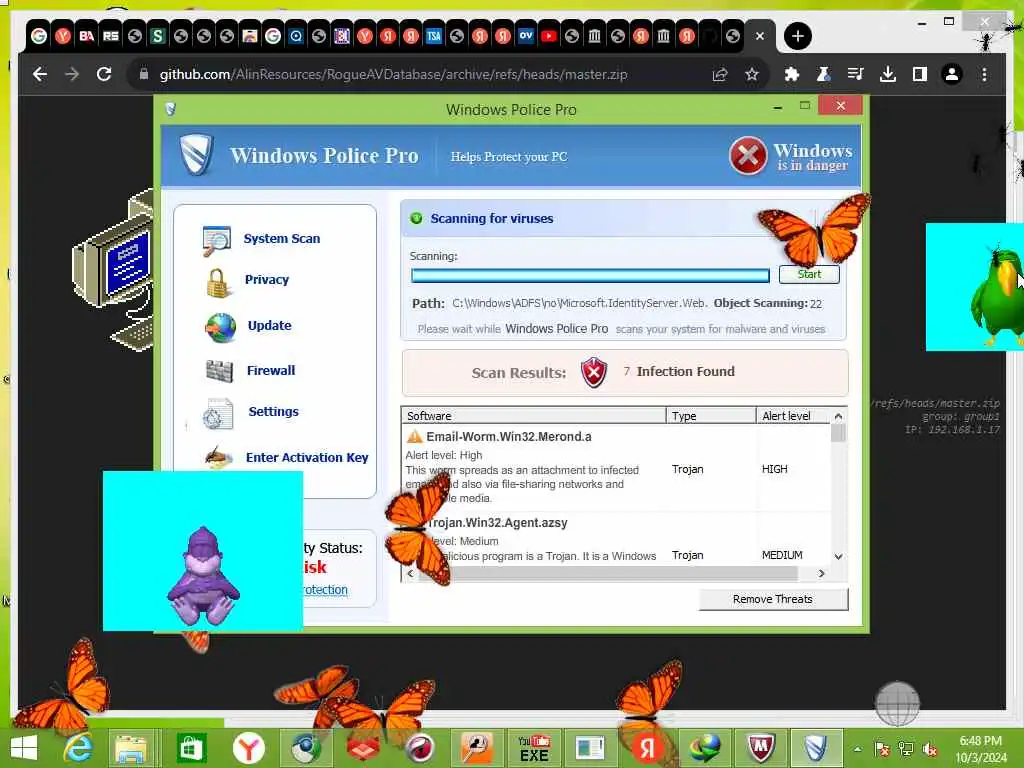Open the browser profile avatar menu
1024x768 pixels.
tap(952, 74)
